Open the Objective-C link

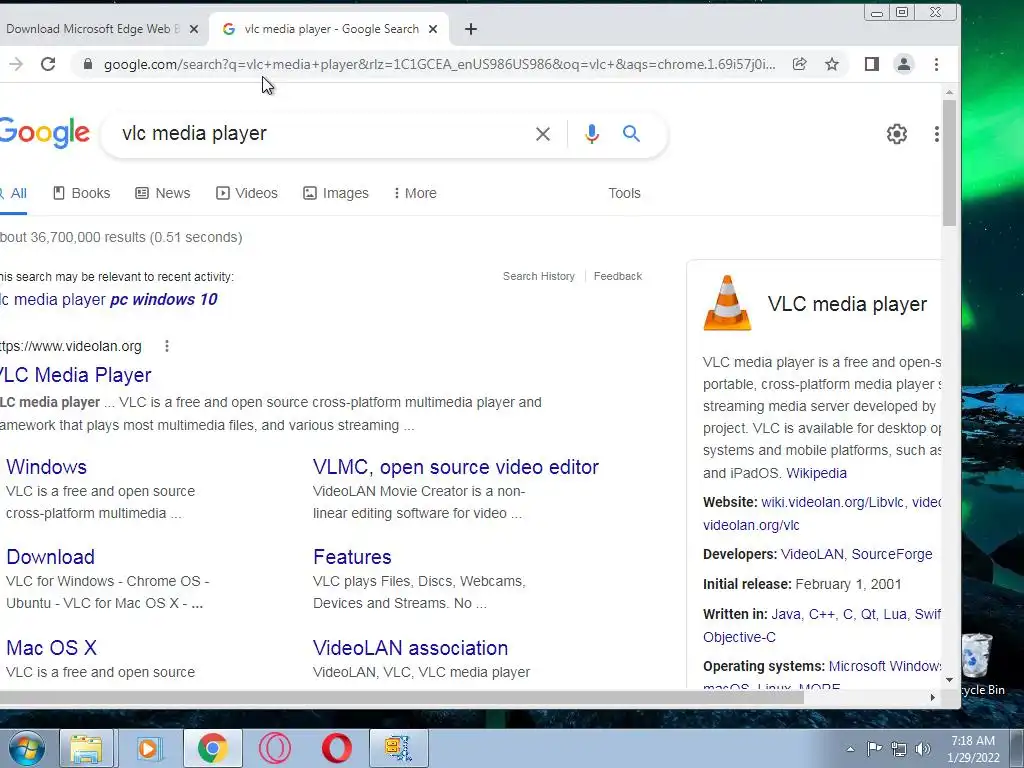[x=739, y=637]
